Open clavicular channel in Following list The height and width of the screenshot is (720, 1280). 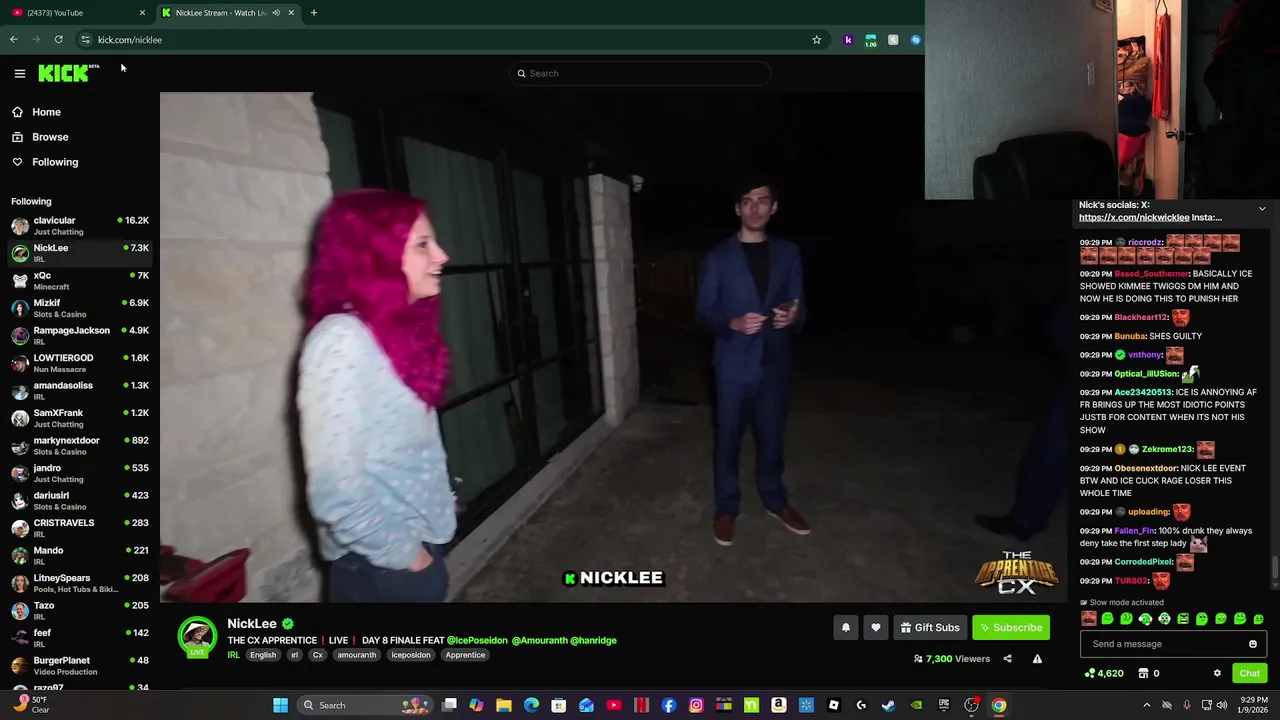tap(80, 226)
